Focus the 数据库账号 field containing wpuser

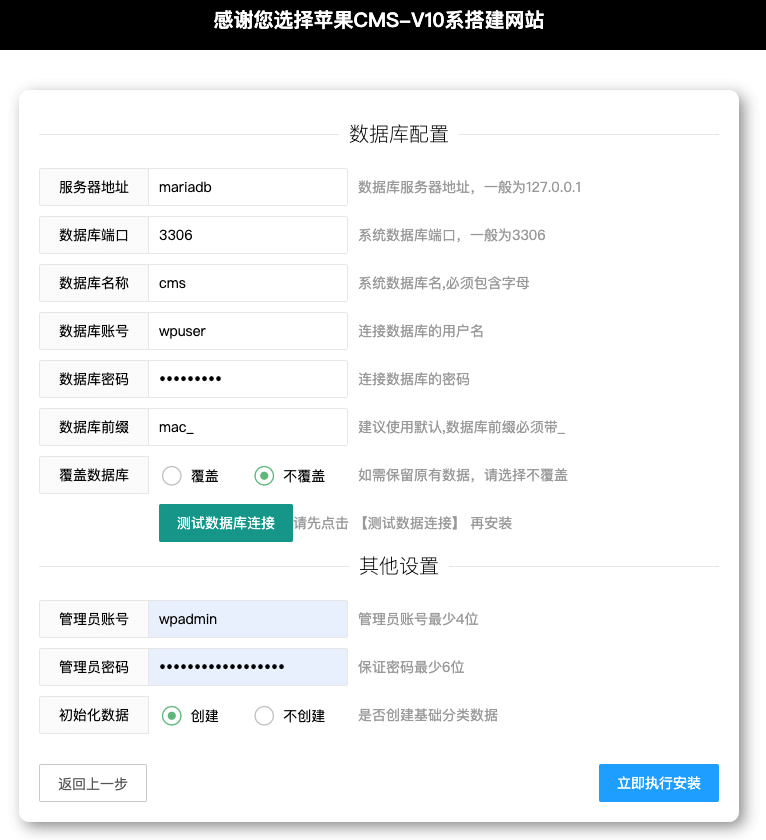coord(247,331)
